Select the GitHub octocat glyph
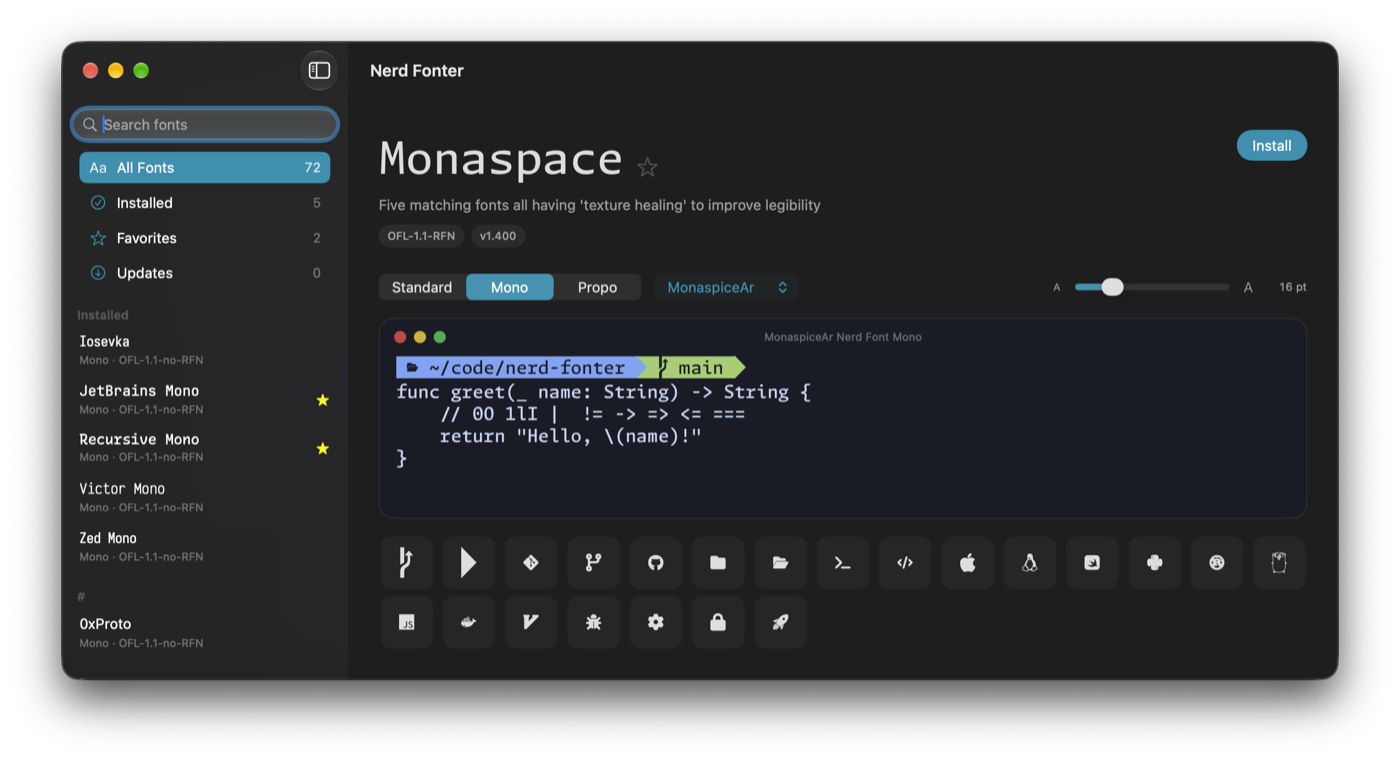 [x=656, y=563]
